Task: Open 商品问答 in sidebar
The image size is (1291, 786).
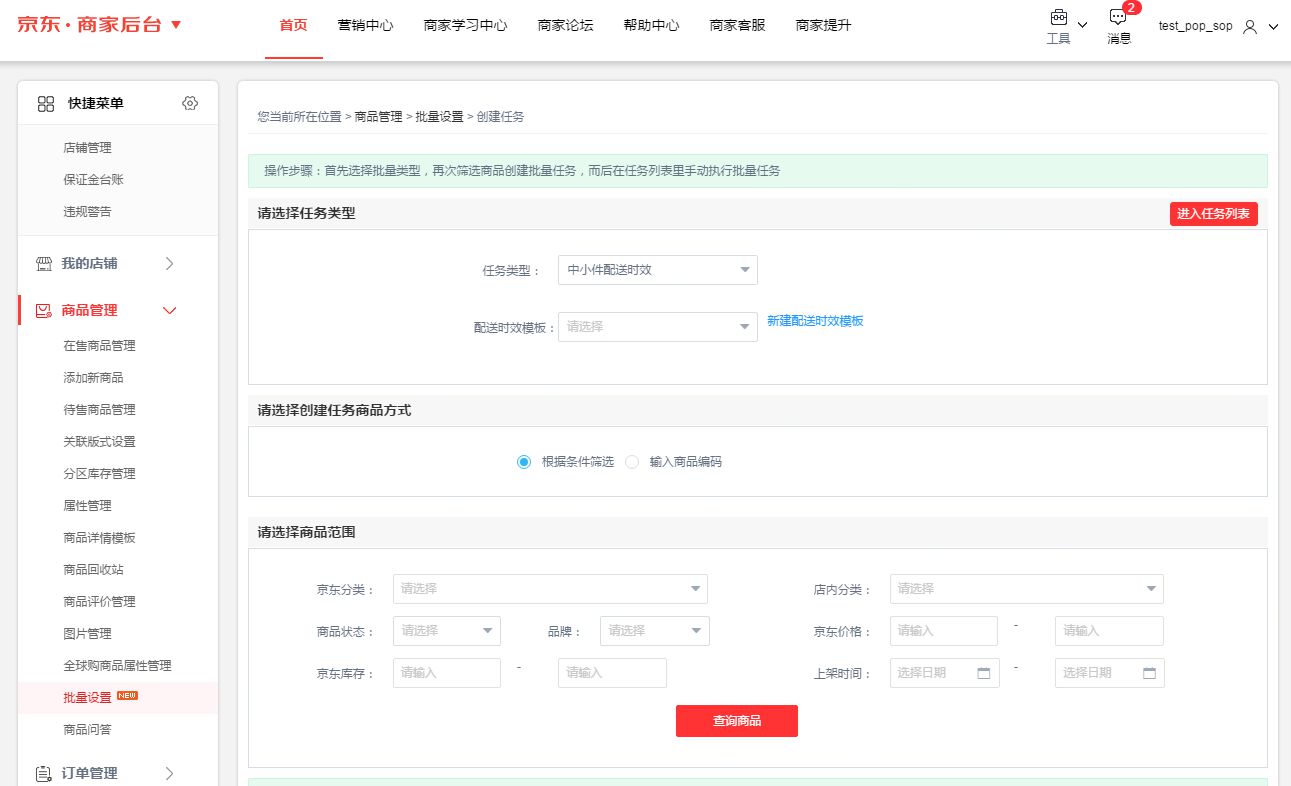Action: (x=88, y=730)
